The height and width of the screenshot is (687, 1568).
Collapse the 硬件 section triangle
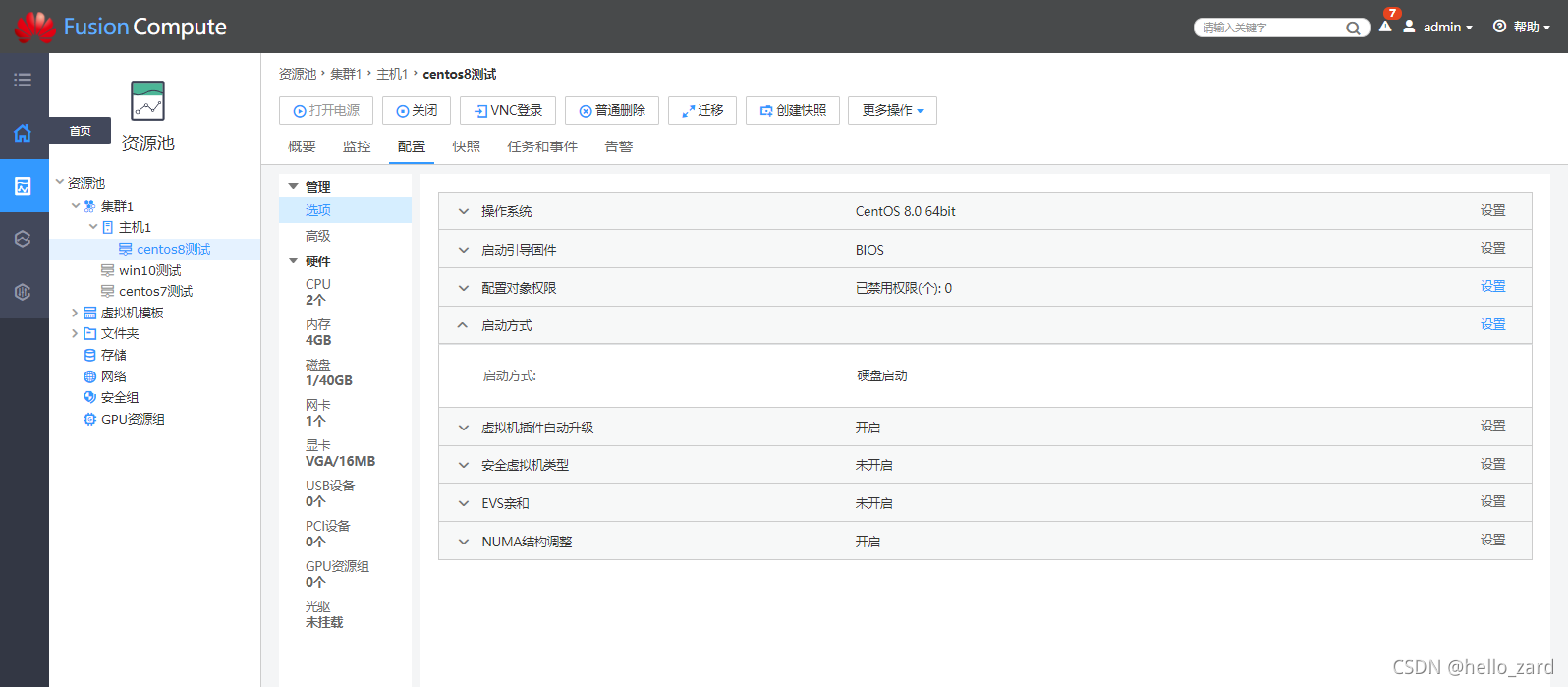[x=293, y=260]
